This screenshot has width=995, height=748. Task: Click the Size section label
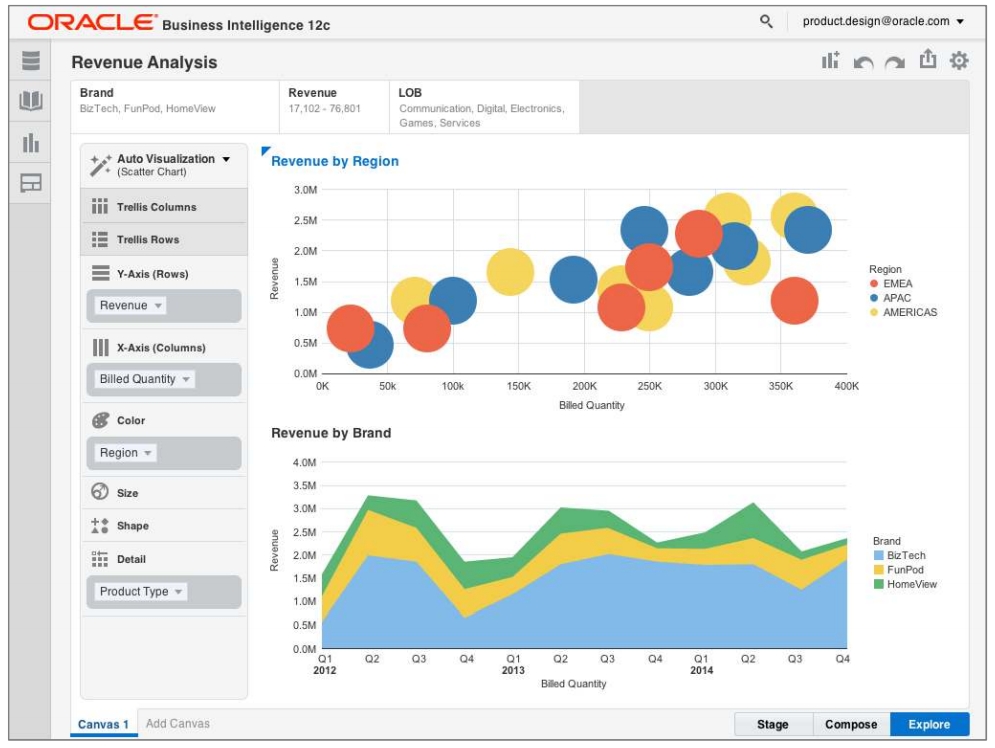coord(128,493)
